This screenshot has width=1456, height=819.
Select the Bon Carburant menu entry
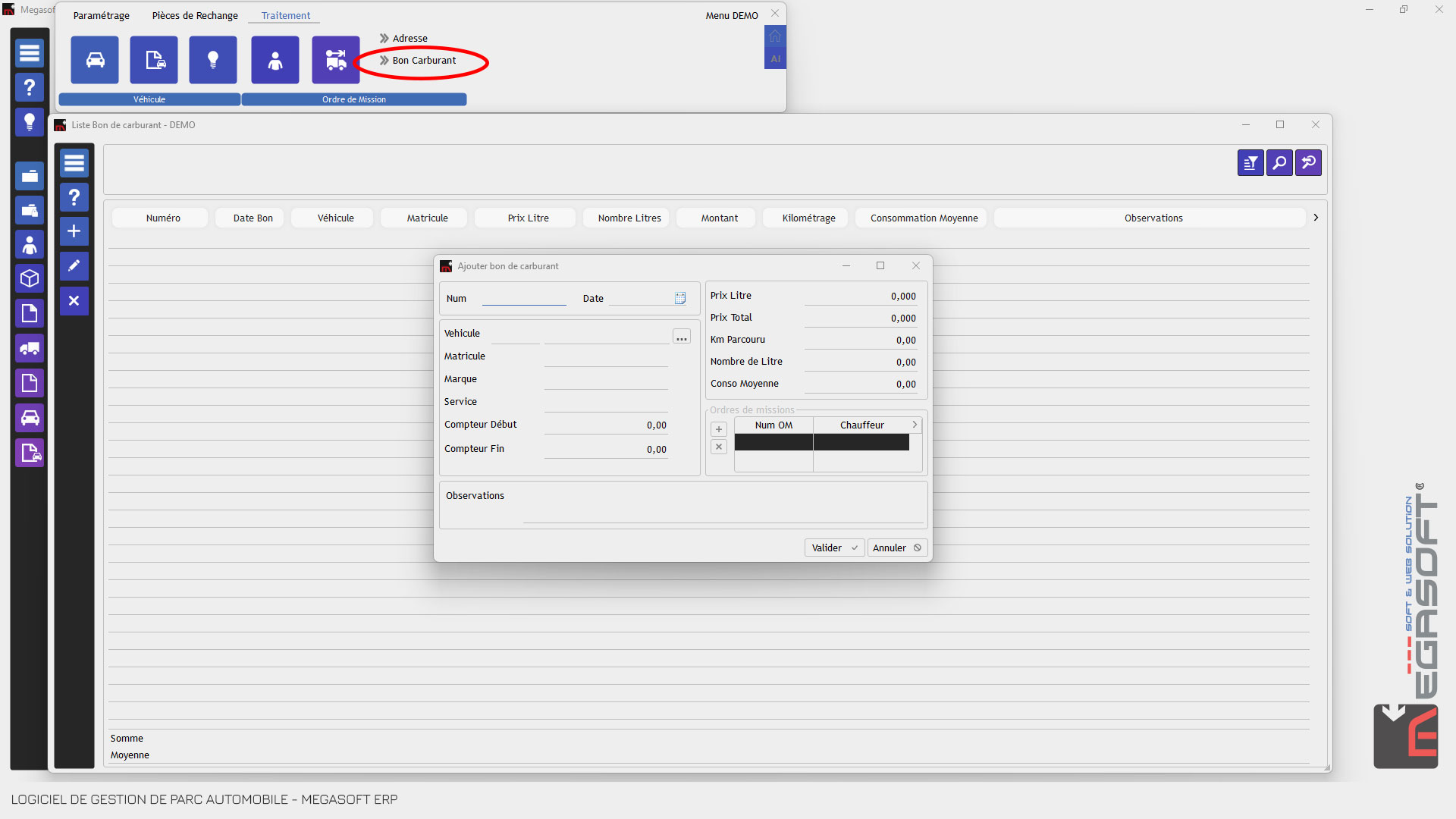click(x=424, y=61)
